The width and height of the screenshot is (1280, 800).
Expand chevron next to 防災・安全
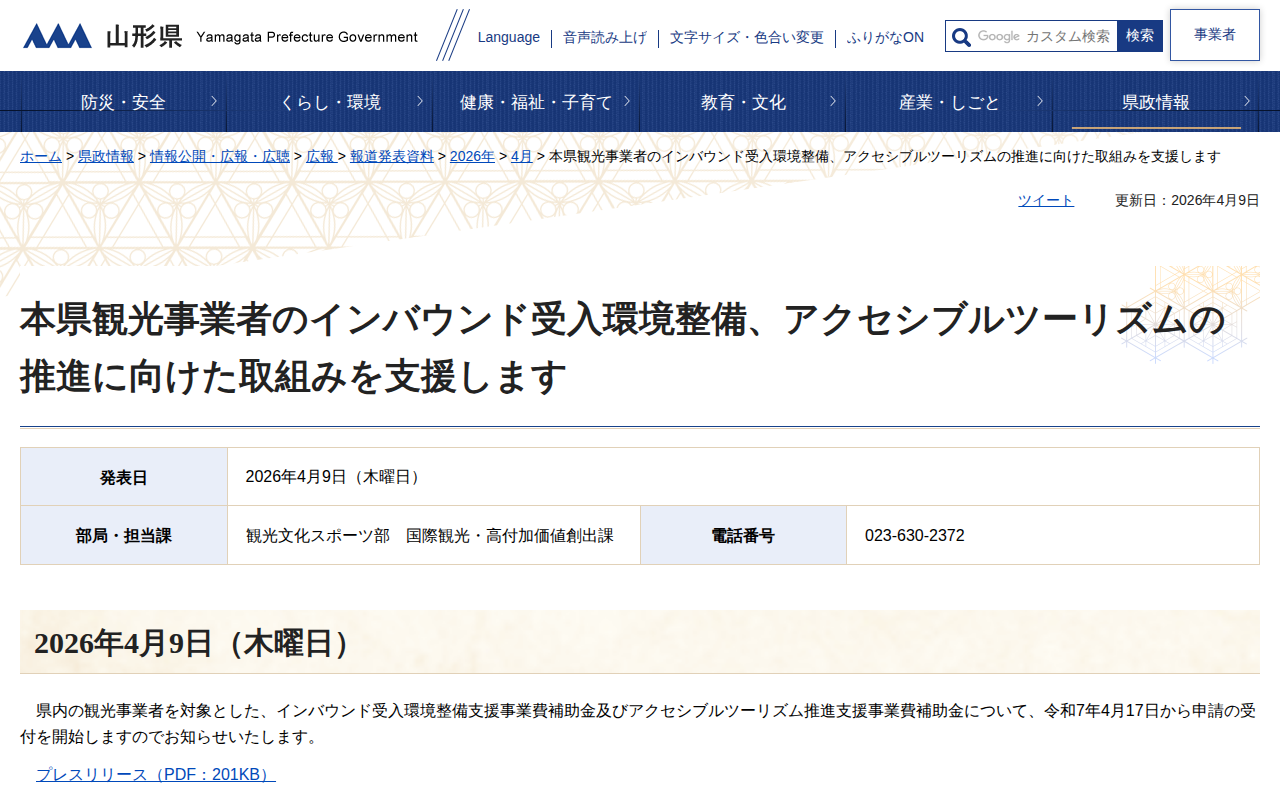click(214, 101)
